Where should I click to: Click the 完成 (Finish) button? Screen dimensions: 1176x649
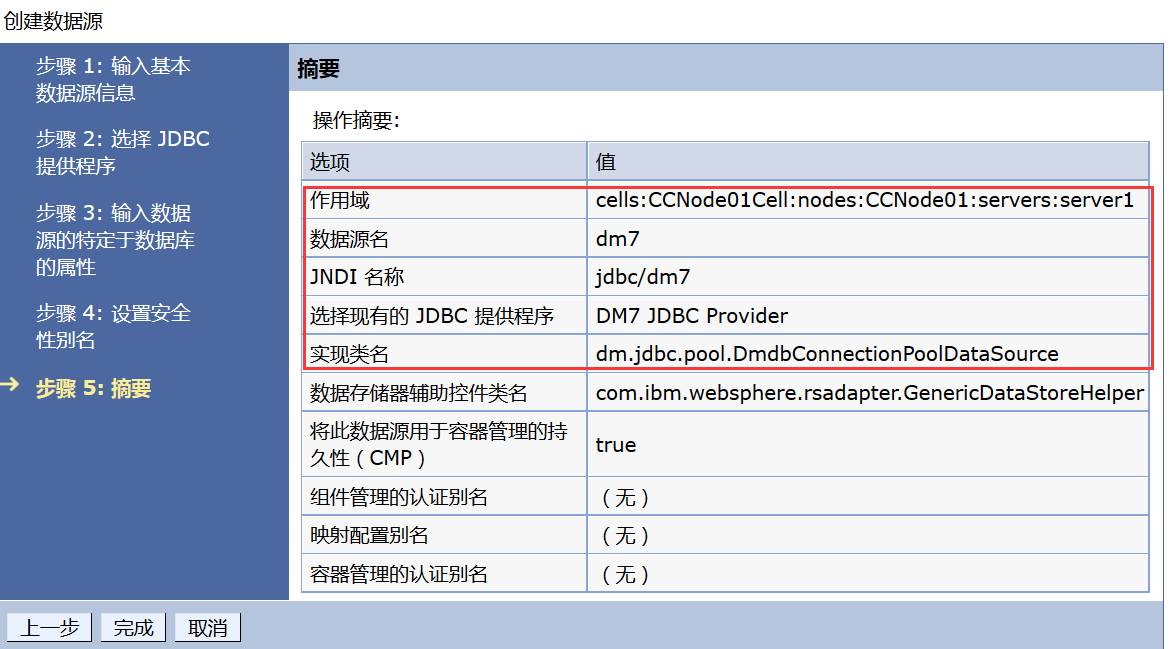(x=133, y=627)
